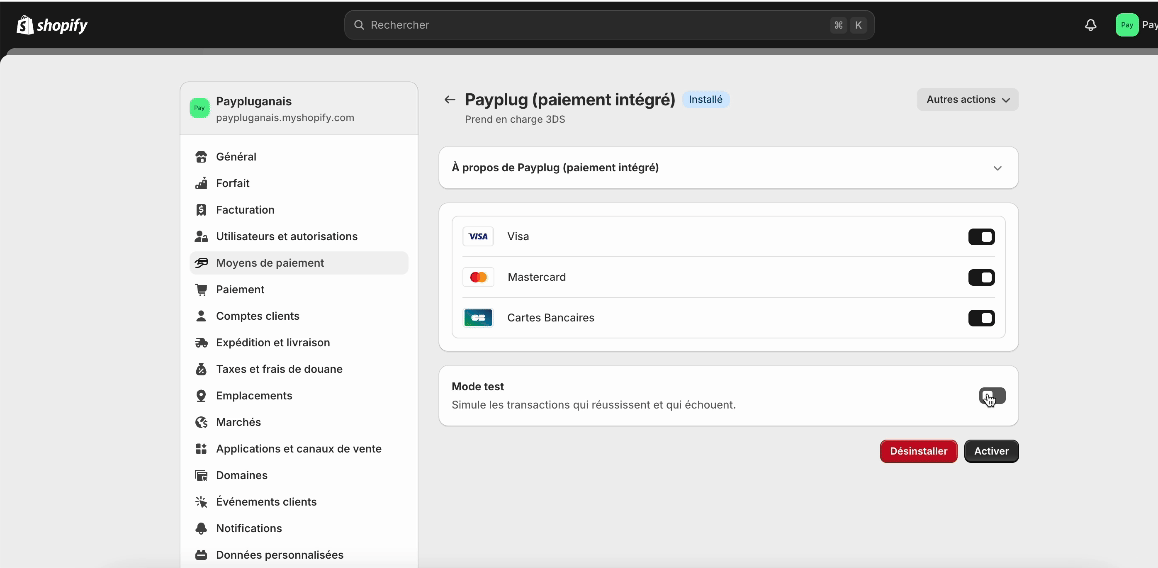Open Marchés settings
Screen dimensions: 1158x568
(x=299, y=422)
